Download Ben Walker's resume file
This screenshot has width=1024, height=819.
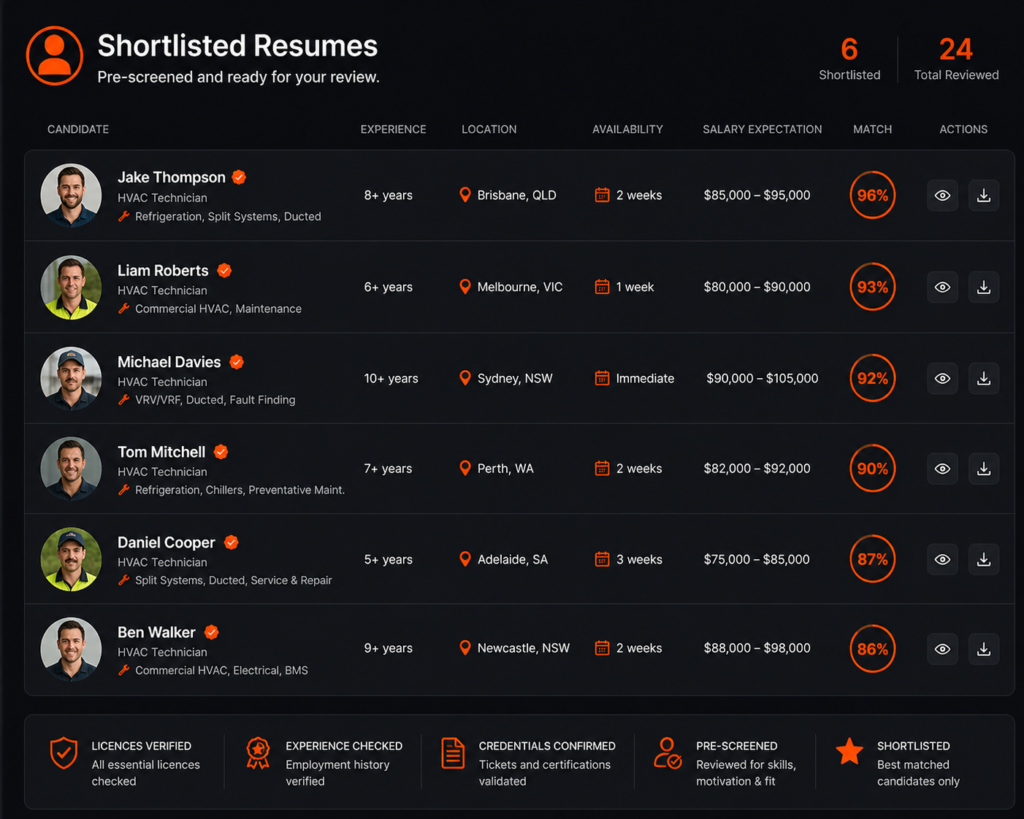coord(983,649)
